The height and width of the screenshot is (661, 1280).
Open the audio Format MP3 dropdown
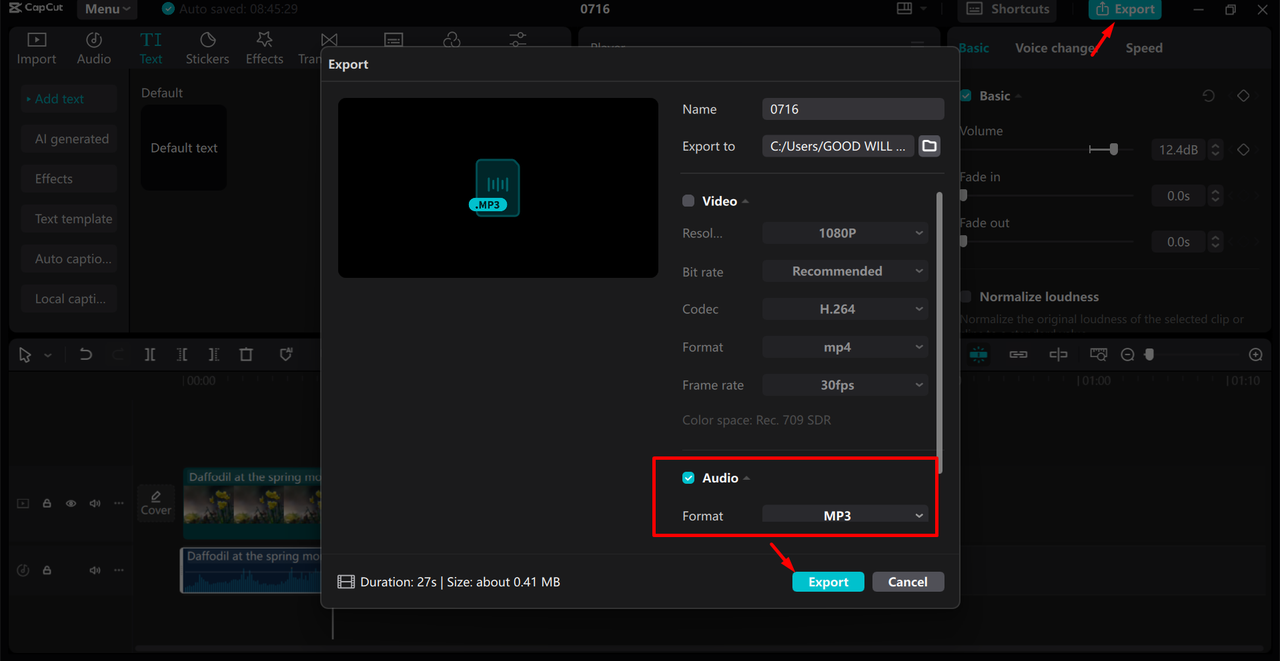click(x=845, y=515)
